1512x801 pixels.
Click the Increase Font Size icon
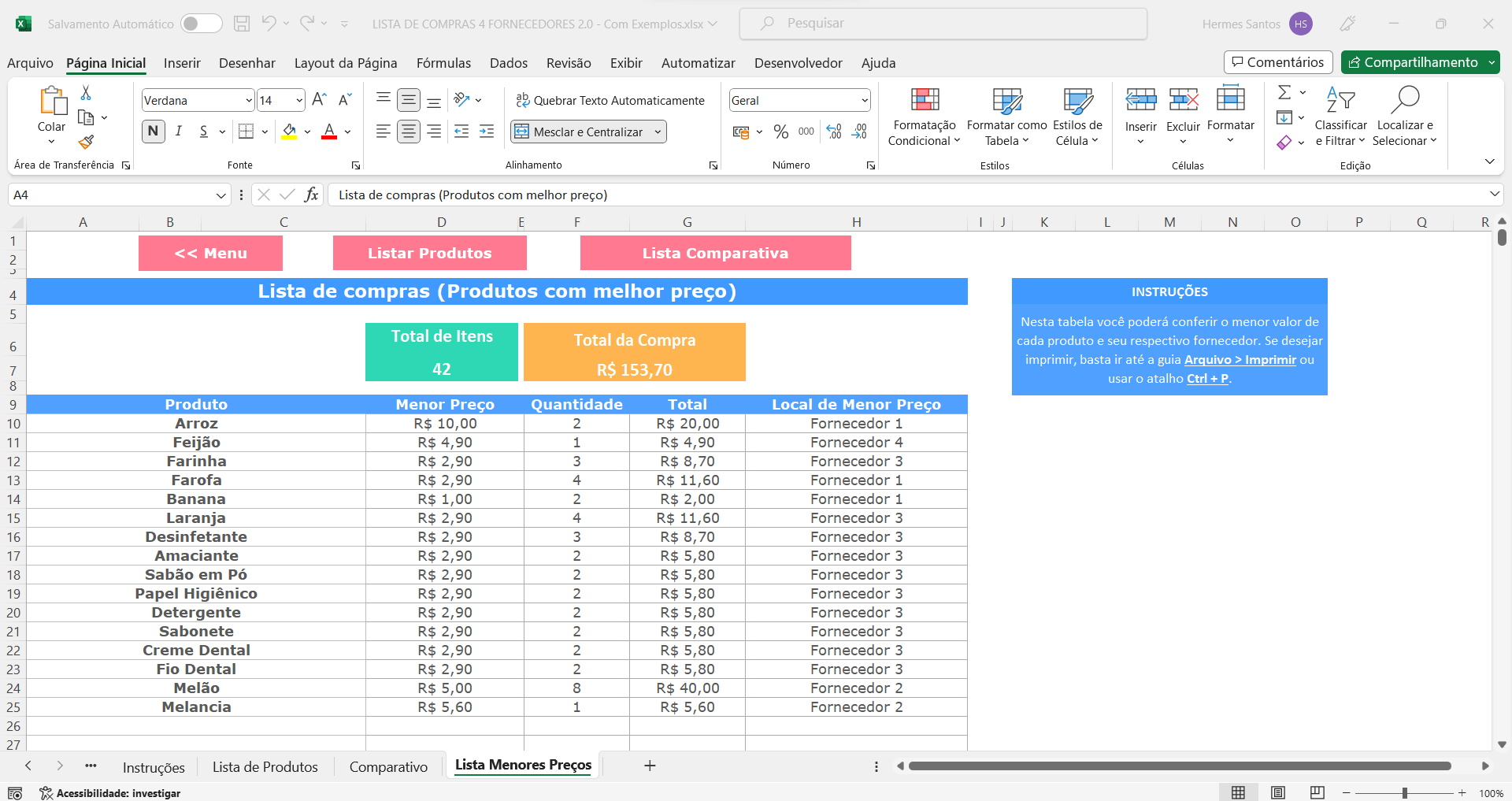coord(319,99)
